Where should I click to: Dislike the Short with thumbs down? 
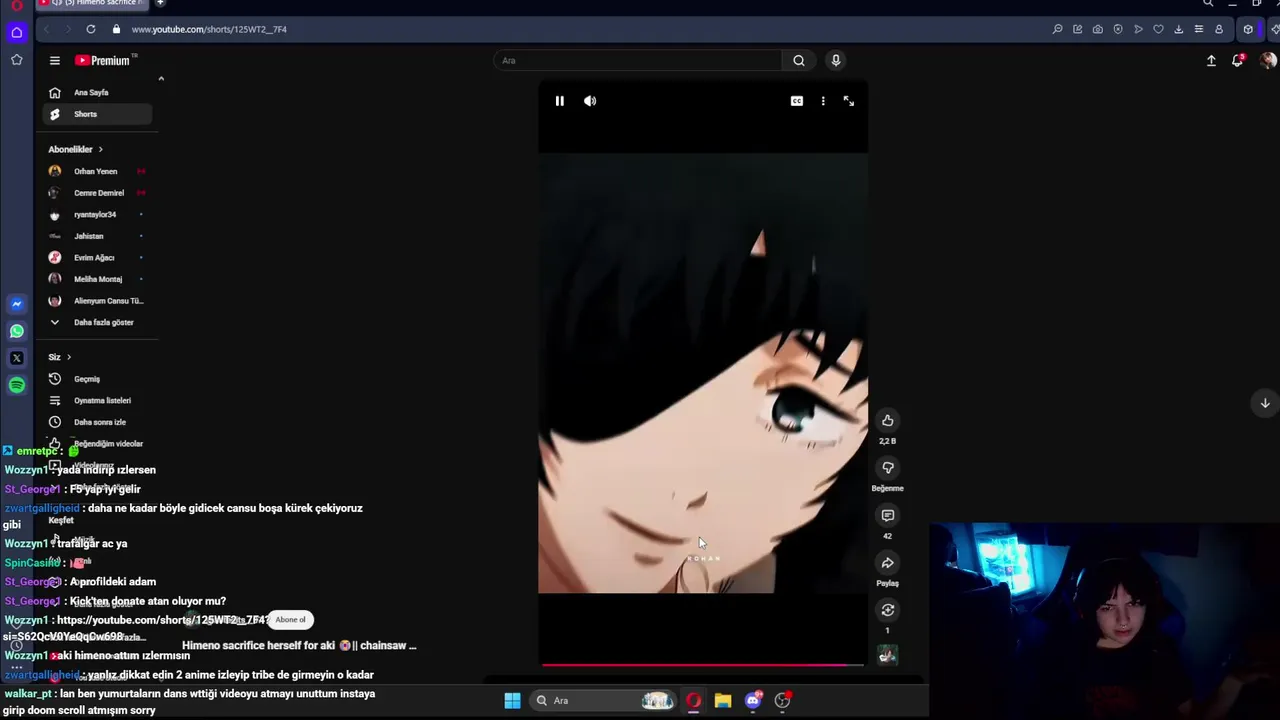click(x=887, y=467)
